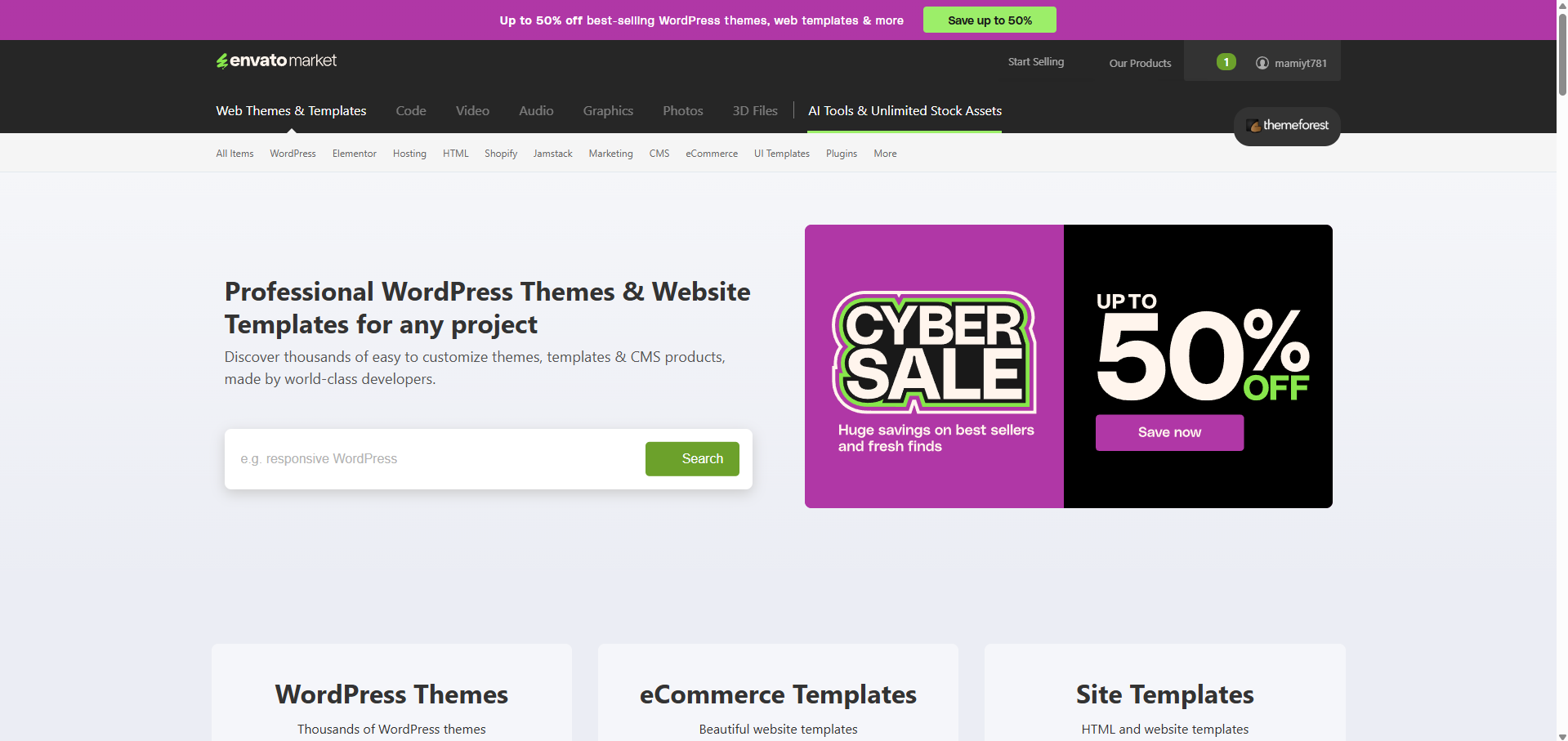Open the 3D Files category

click(755, 111)
